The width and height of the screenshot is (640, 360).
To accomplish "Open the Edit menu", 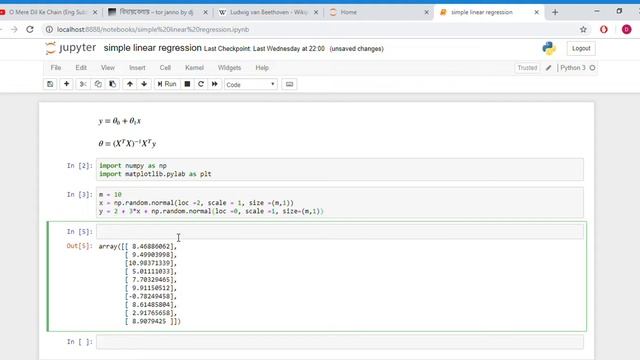I will pos(81,68).
